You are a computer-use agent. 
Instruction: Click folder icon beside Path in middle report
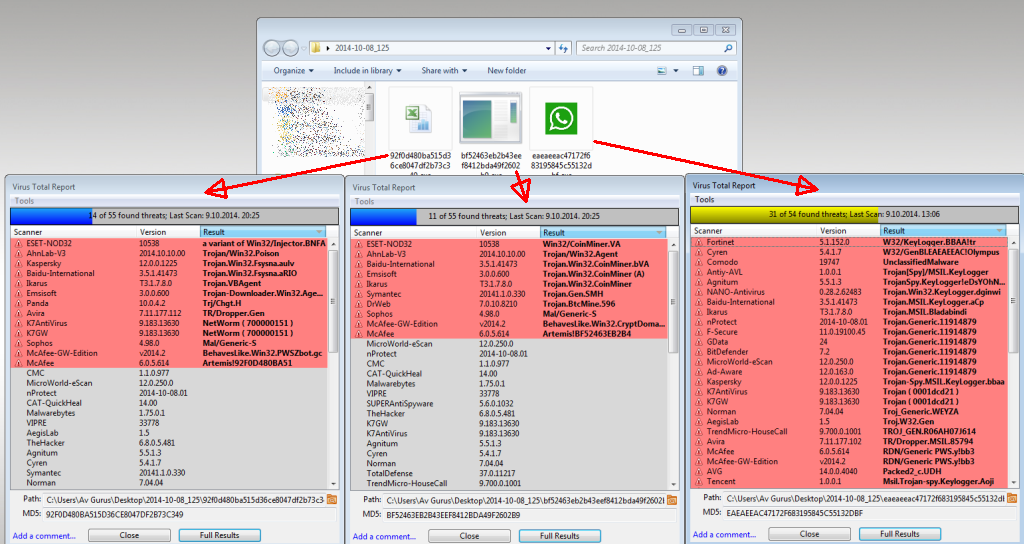671,500
